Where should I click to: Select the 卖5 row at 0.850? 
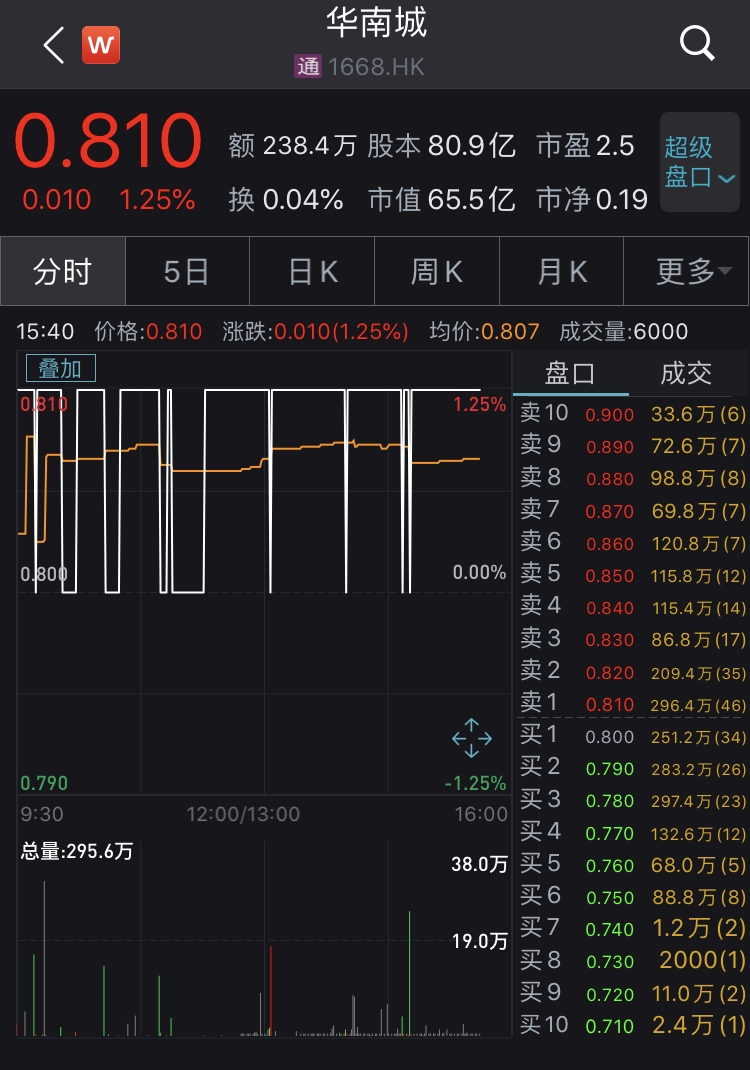click(632, 575)
